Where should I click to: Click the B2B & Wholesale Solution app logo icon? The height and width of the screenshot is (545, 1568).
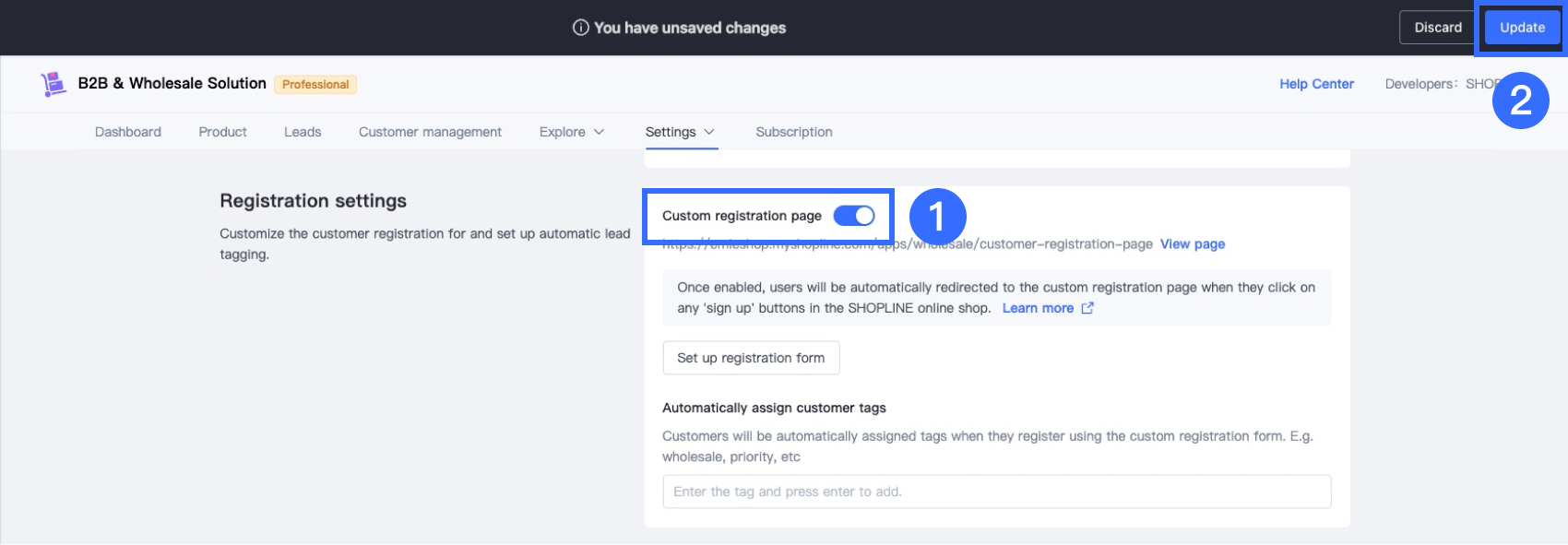[x=53, y=84]
